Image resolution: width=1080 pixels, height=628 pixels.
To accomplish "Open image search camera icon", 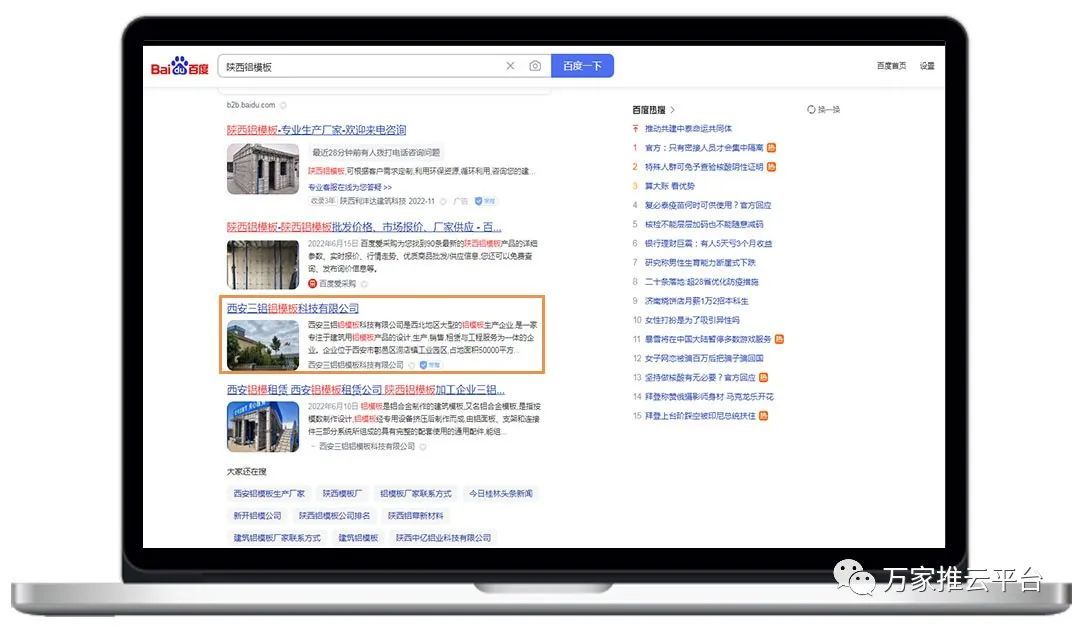I will pyautogui.click(x=535, y=66).
